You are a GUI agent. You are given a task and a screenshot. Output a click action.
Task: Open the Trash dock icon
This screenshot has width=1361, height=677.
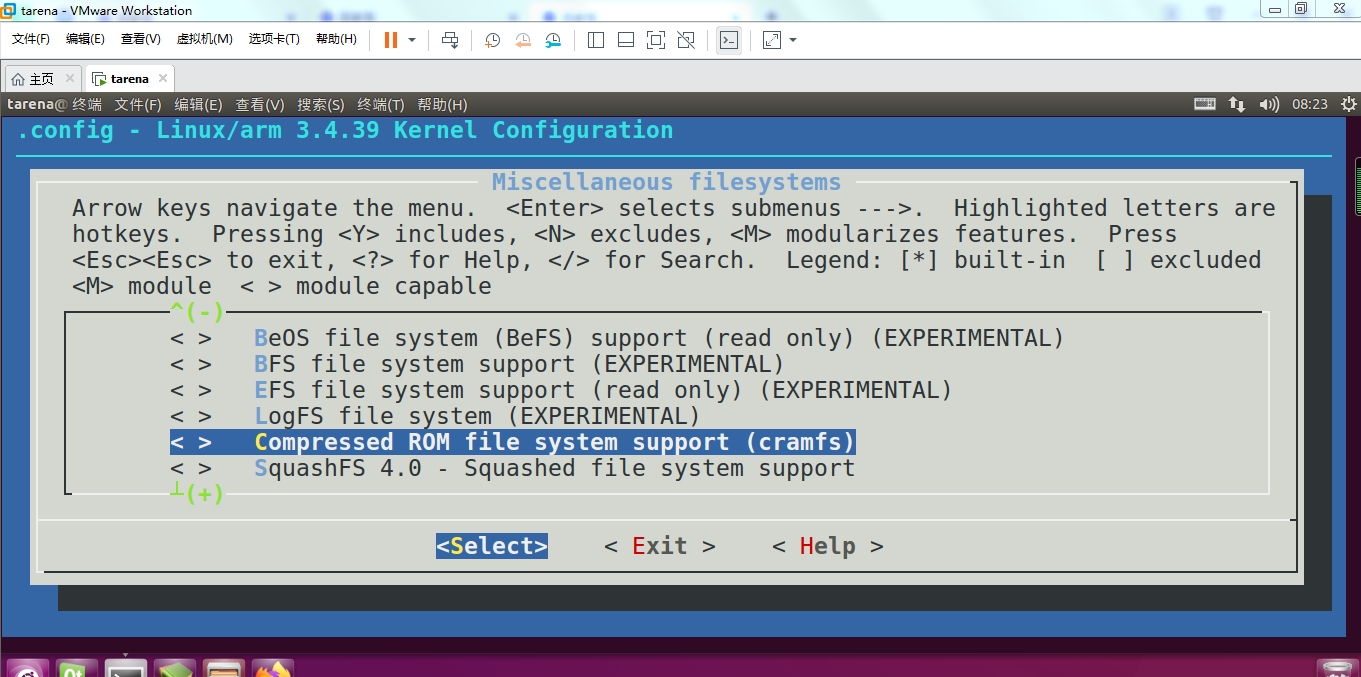1336,668
